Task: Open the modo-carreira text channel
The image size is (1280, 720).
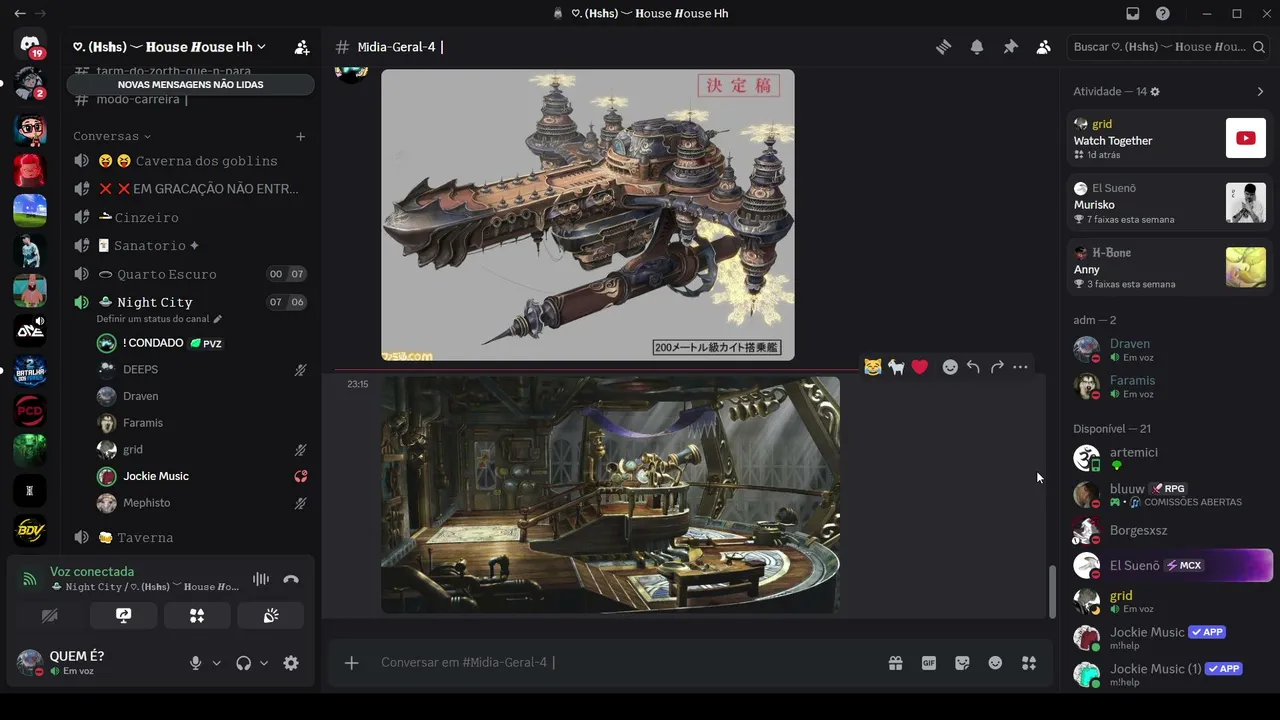Action: [x=190, y=100]
